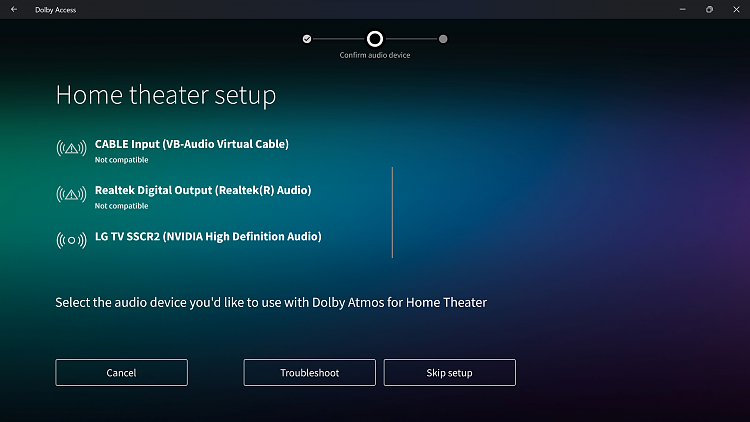The height and width of the screenshot is (422, 750).
Task: Click the Confirm audio device step label
Action: point(375,55)
